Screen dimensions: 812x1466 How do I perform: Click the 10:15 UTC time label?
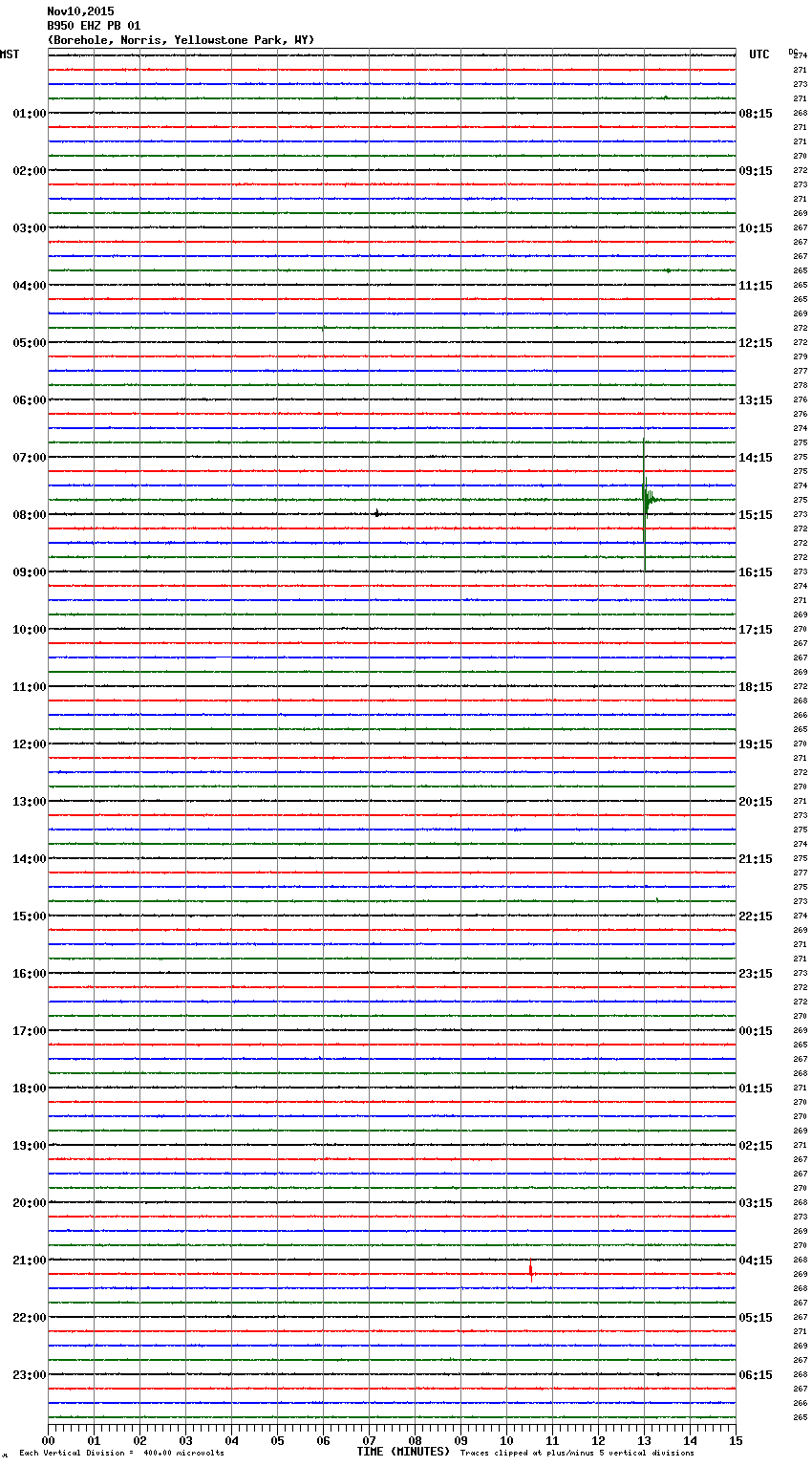756,227
